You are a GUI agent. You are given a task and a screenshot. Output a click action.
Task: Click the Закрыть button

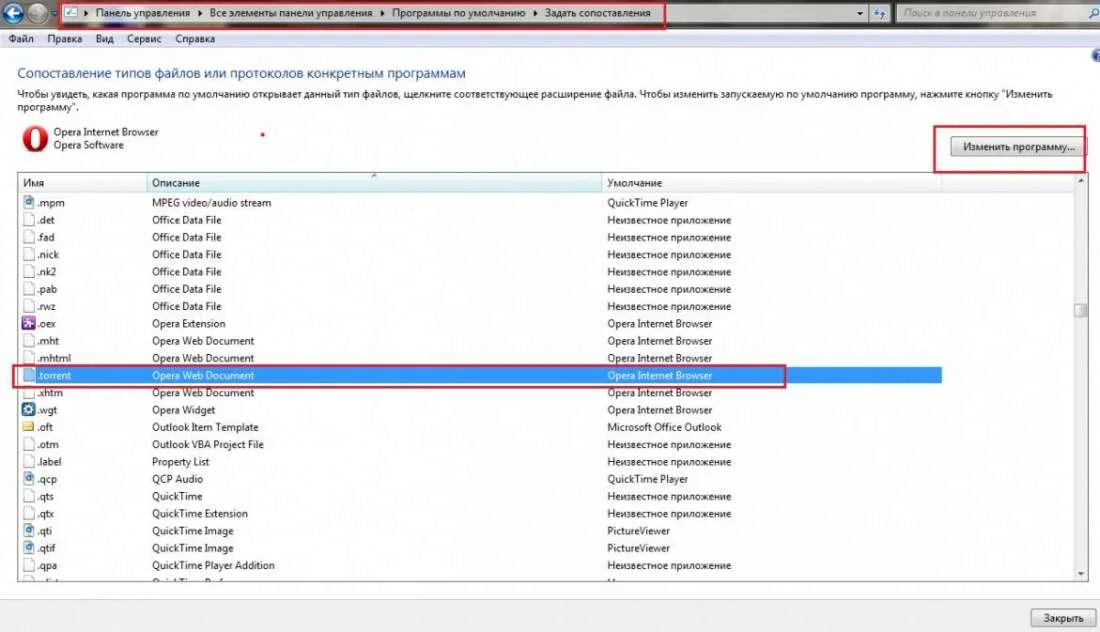(1063, 618)
